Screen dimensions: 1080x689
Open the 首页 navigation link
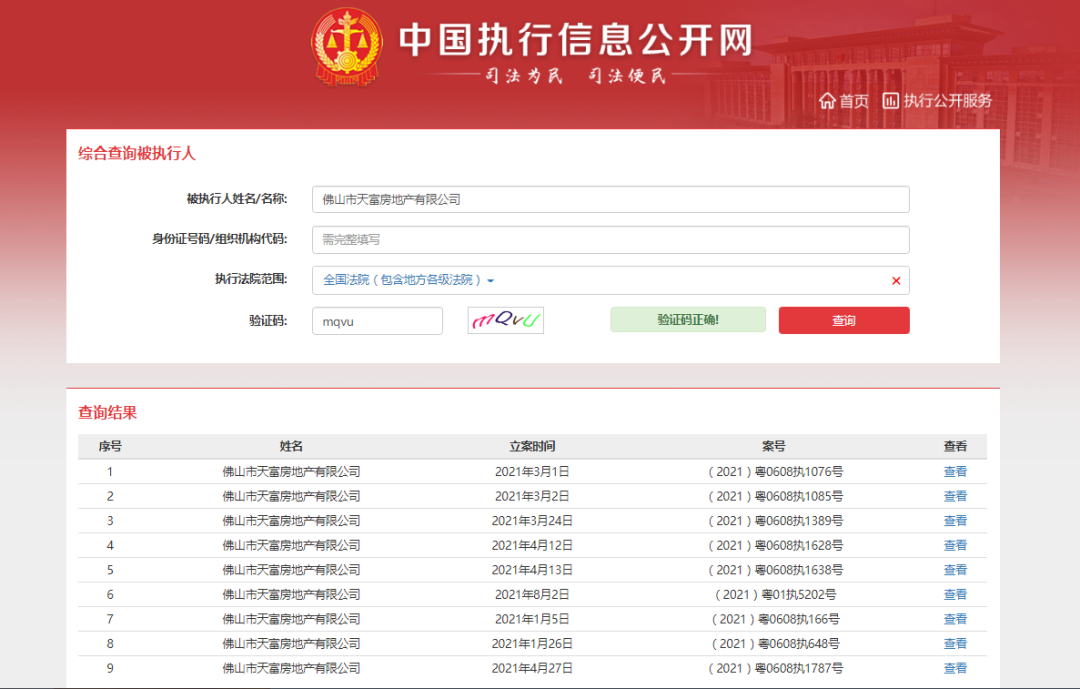(x=853, y=101)
